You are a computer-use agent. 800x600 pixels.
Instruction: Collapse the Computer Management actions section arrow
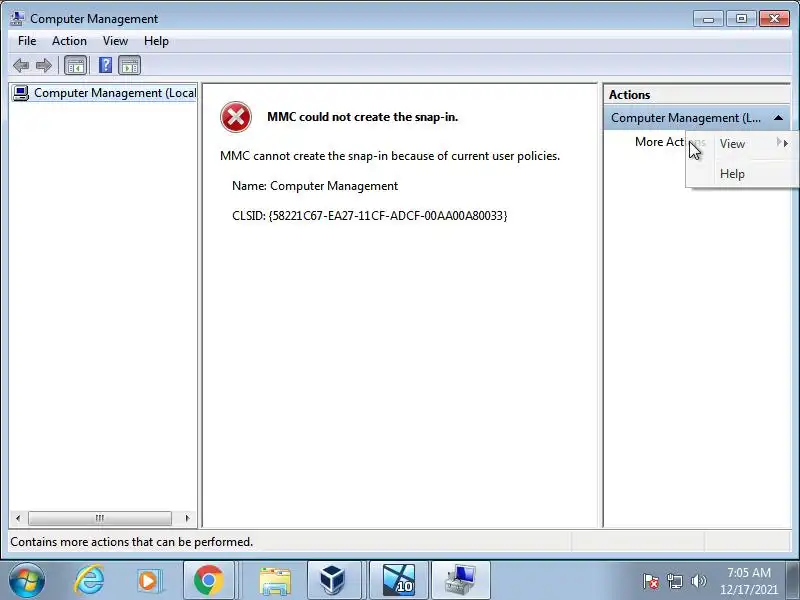point(778,118)
